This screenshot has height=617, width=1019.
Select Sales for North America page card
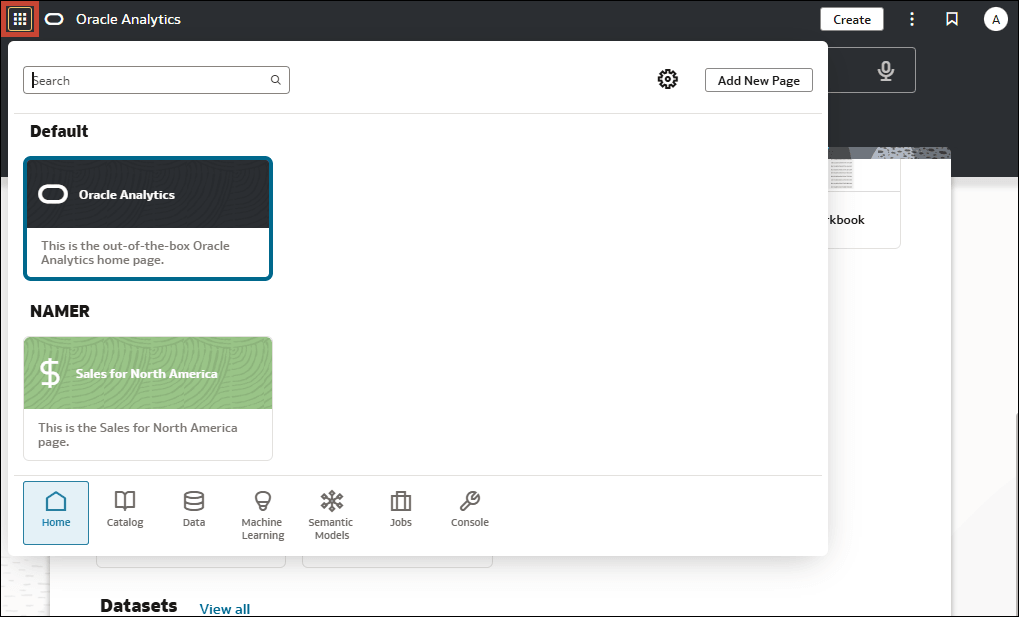click(x=148, y=399)
